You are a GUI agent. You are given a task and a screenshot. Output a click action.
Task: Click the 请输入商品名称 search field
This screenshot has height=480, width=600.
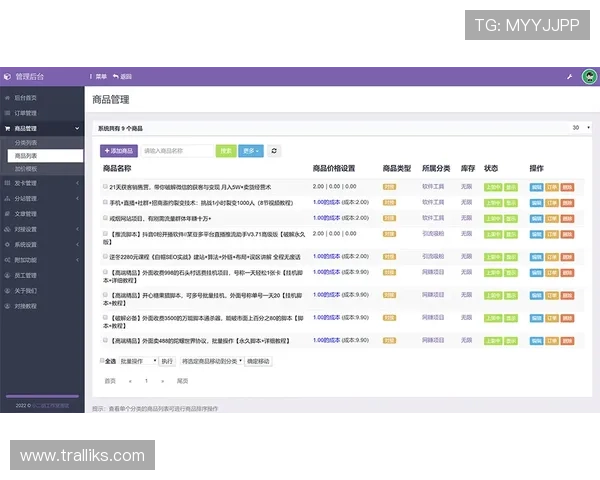coord(177,151)
